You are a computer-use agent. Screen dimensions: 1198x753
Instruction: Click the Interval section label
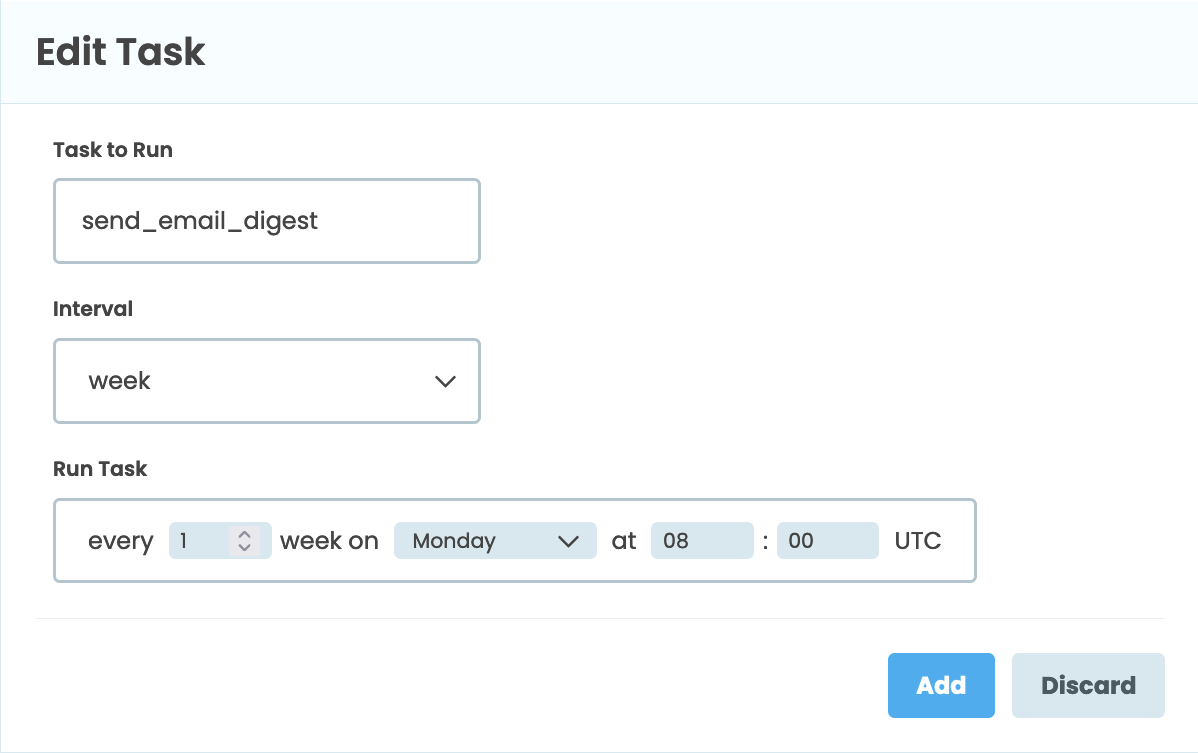pos(93,309)
